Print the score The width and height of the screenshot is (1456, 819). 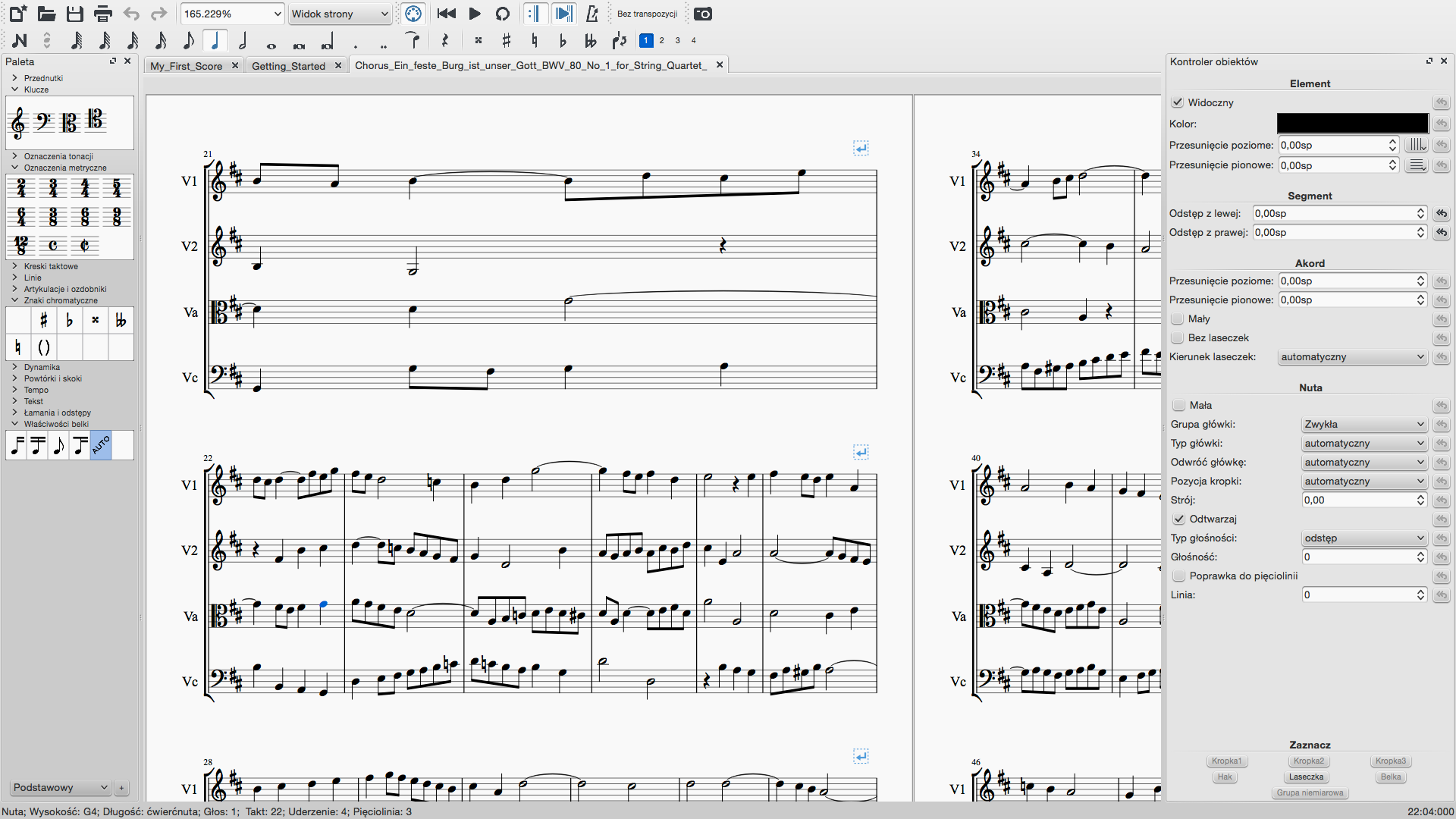click(103, 14)
